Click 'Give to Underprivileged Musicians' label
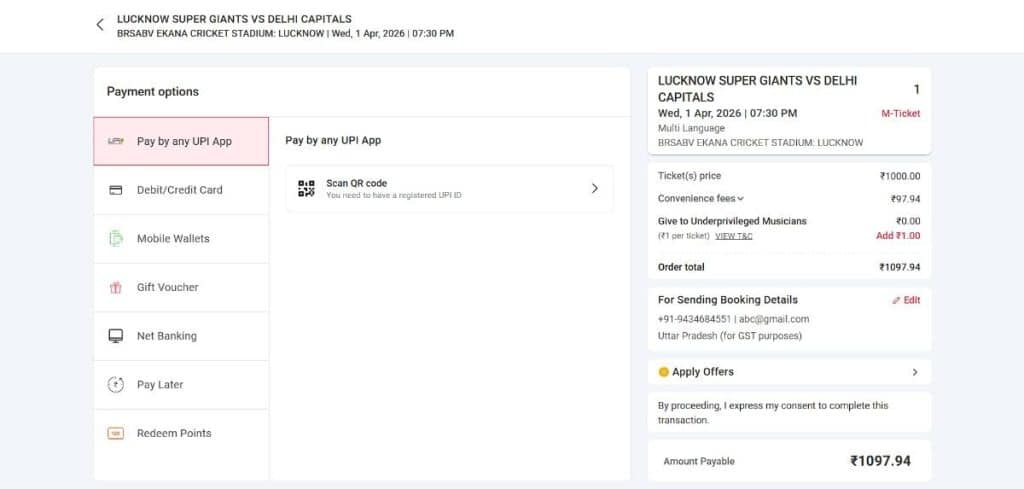The image size is (1024, 489). tap(732, 221)
